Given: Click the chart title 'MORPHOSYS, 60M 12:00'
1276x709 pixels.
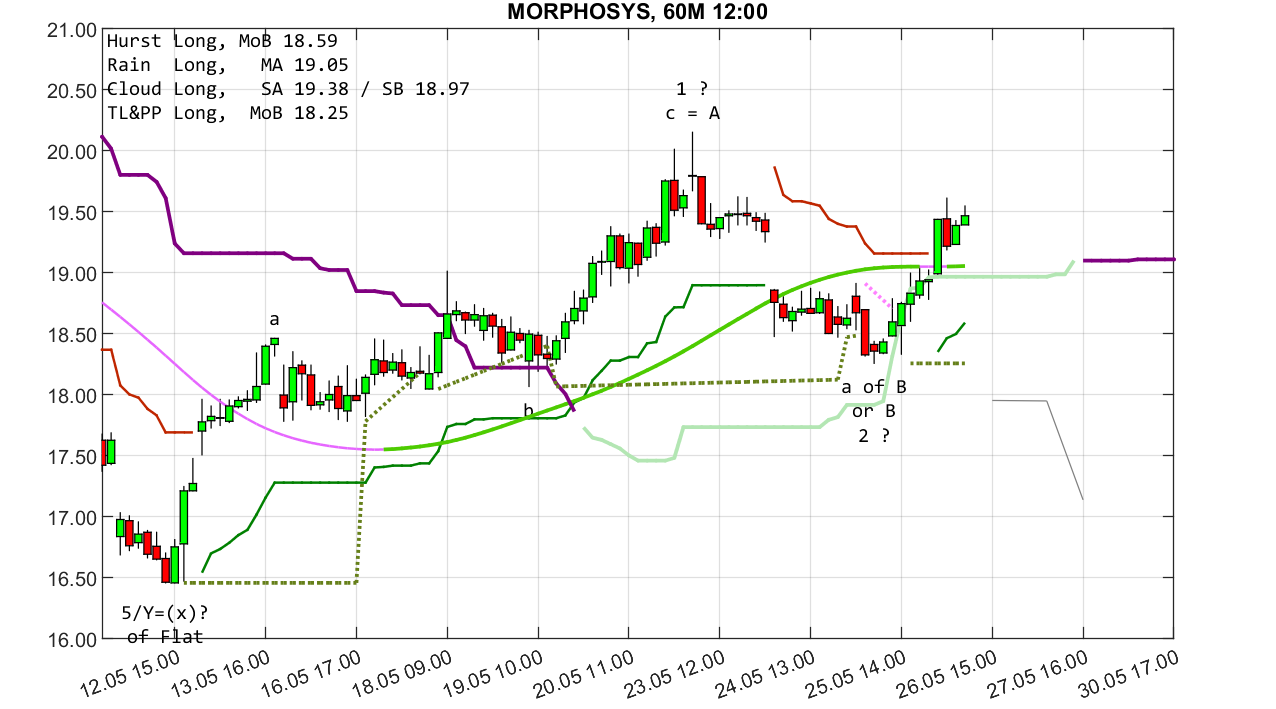Looking at the screenshot, I should (637, 12).
